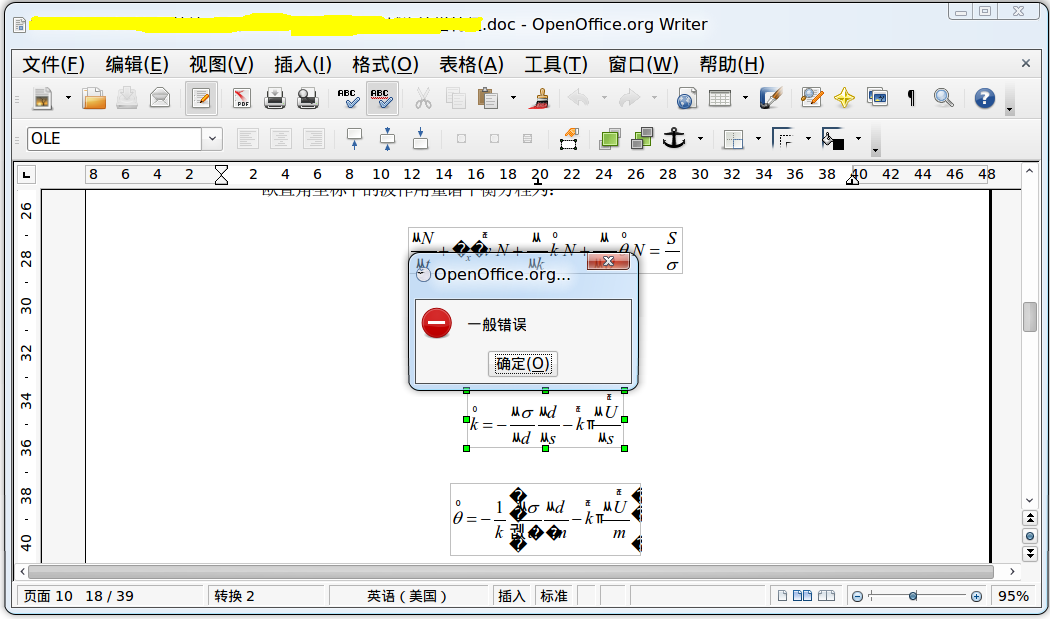Open a file with the Open folder icon
This screenshot has width=1050, height=619.
click(94, 98)
